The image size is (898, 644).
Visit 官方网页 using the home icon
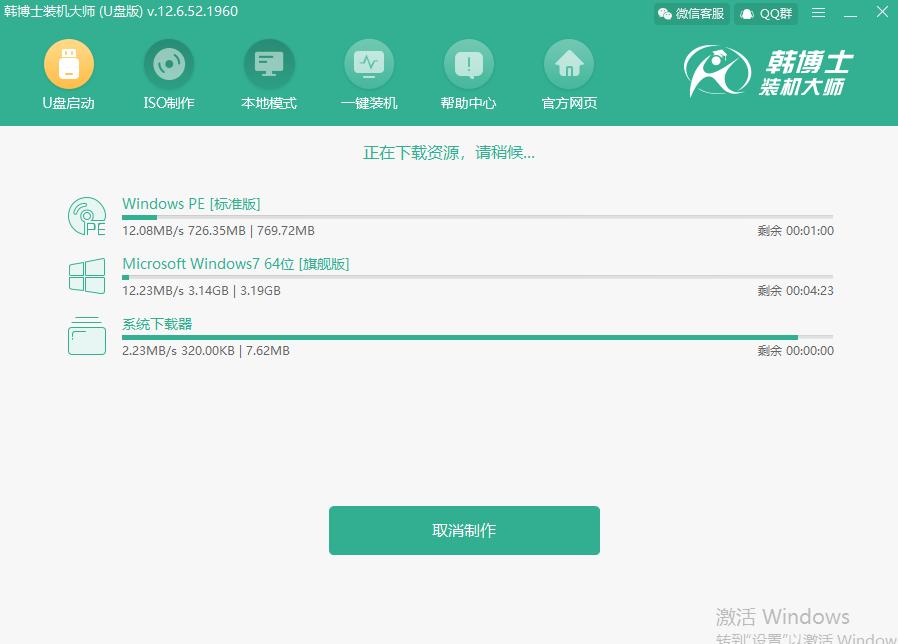click(x=569, y=62)
